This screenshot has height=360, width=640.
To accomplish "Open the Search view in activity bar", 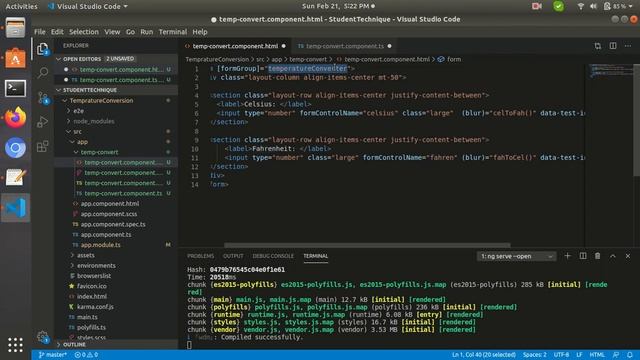I will coord(42,73).
